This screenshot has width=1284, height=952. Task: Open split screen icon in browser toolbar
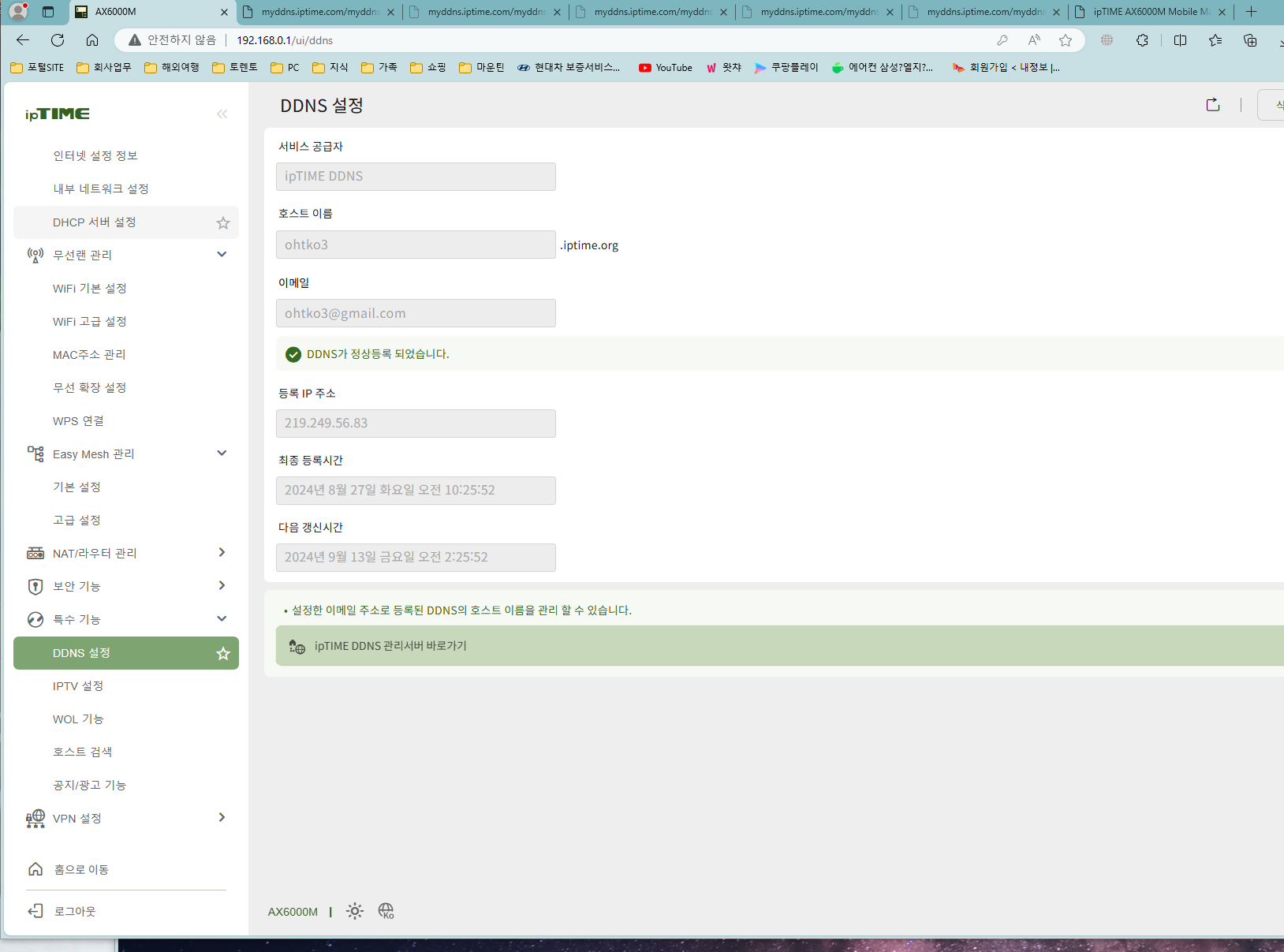click(1180, 40)
